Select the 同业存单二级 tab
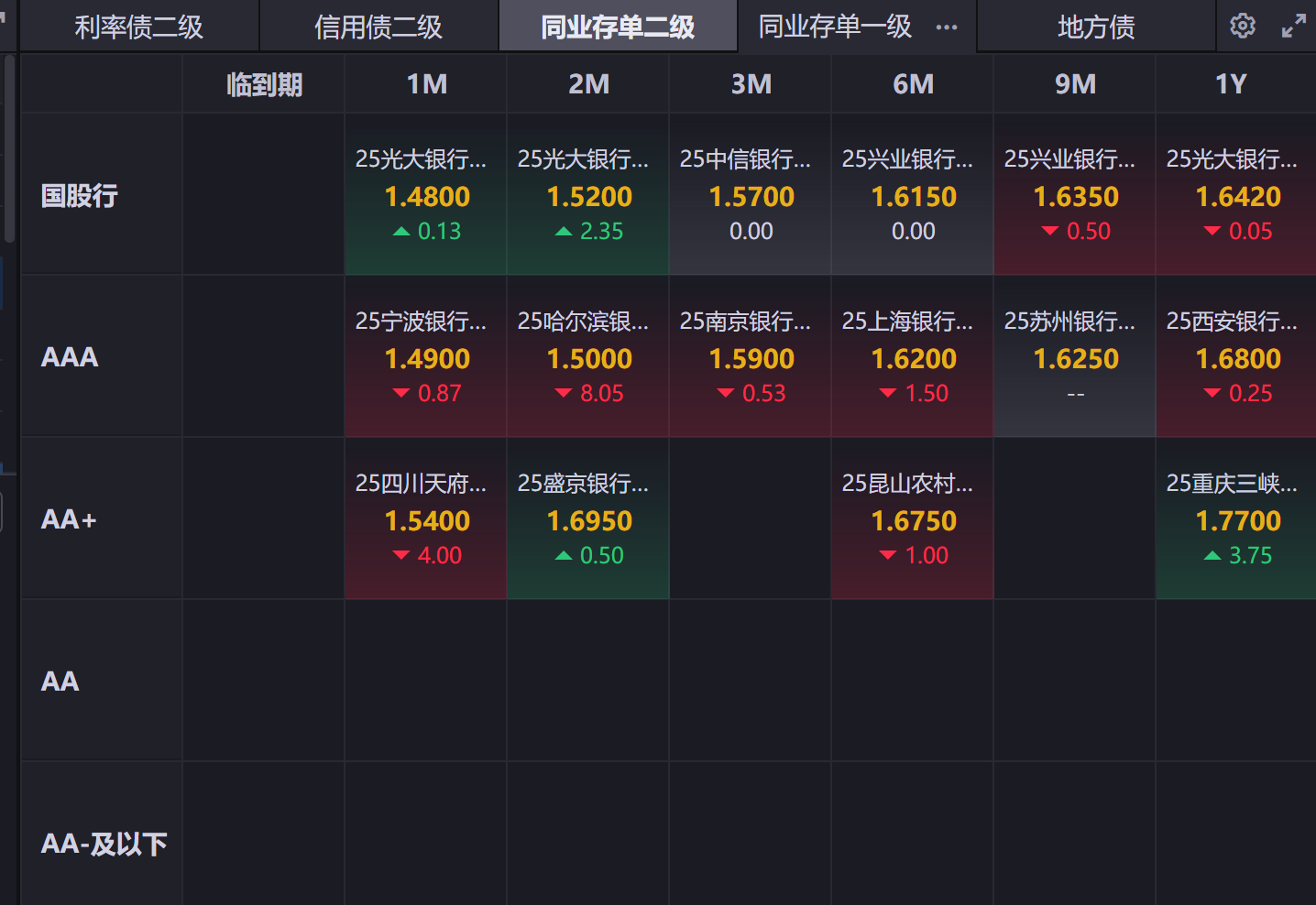1316x905 pixels. pos(618,27)
